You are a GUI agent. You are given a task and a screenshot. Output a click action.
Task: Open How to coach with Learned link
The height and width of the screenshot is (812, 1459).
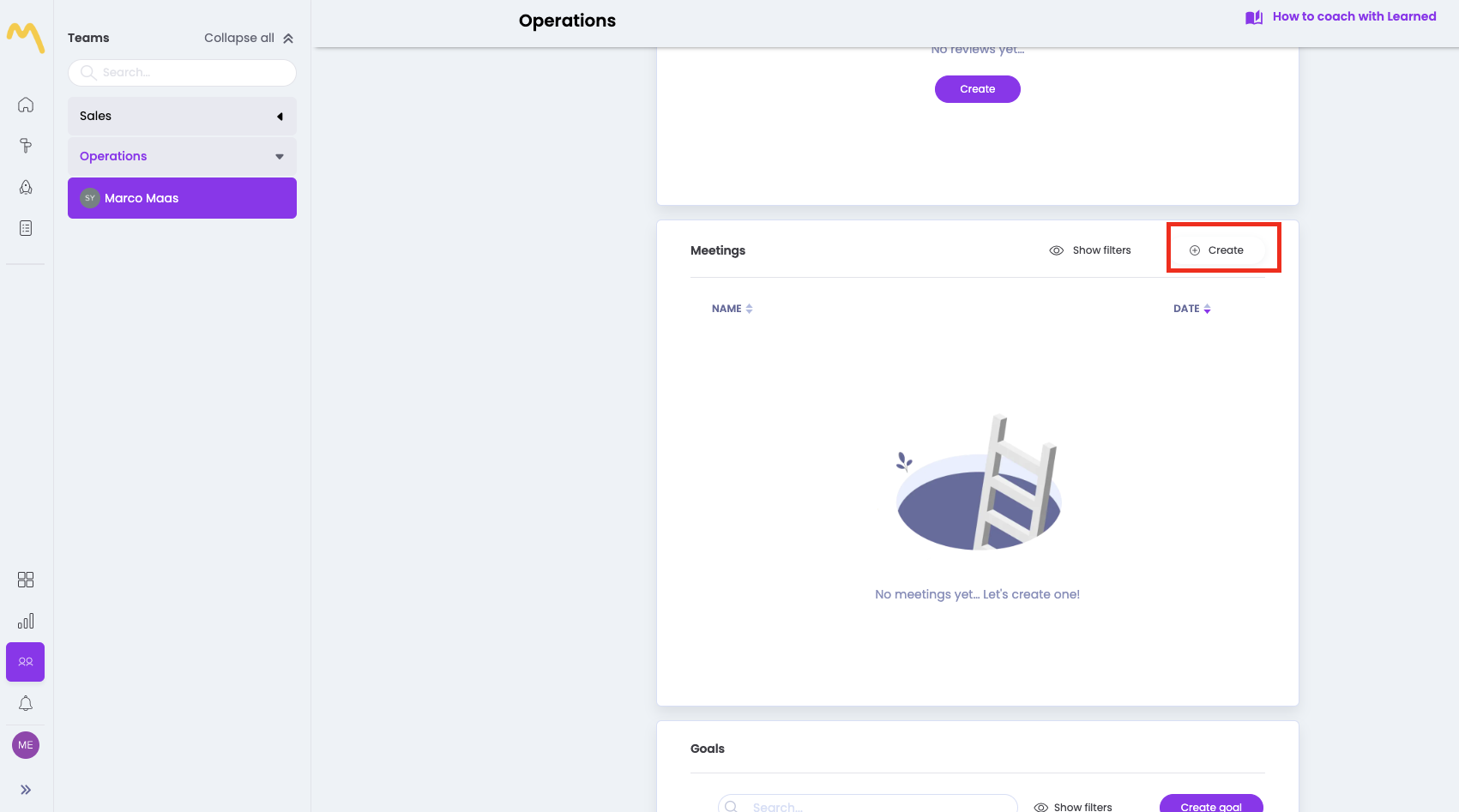[1341, 16]
